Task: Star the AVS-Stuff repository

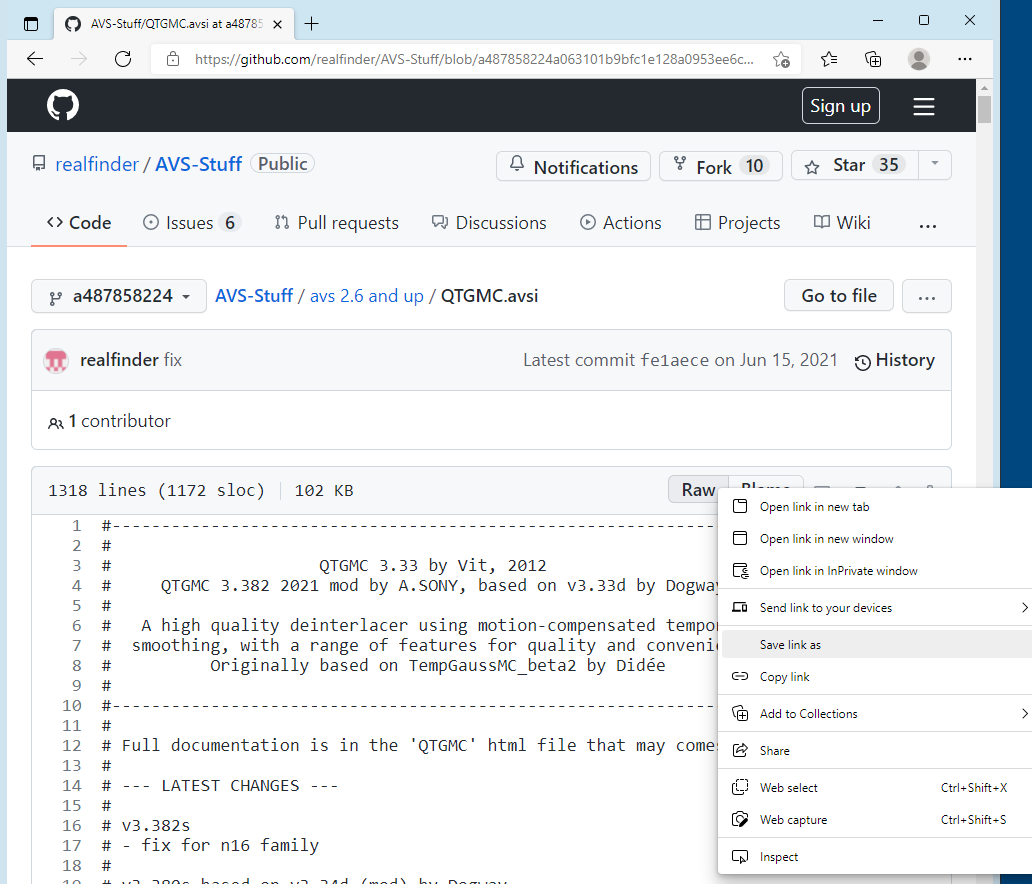Action: (x=854, y=165)
